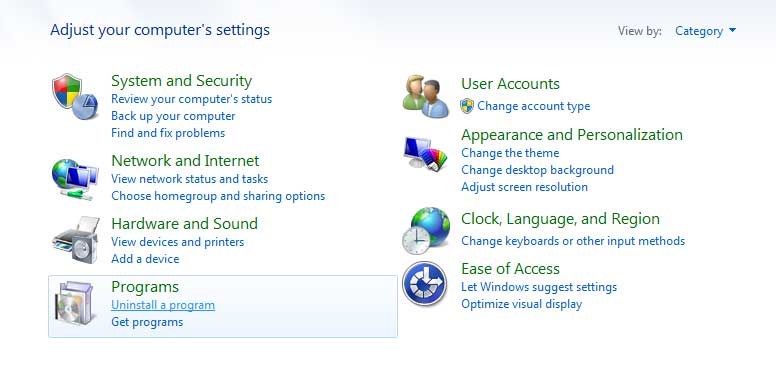Choose Change desktop background

tap(537, 170)
